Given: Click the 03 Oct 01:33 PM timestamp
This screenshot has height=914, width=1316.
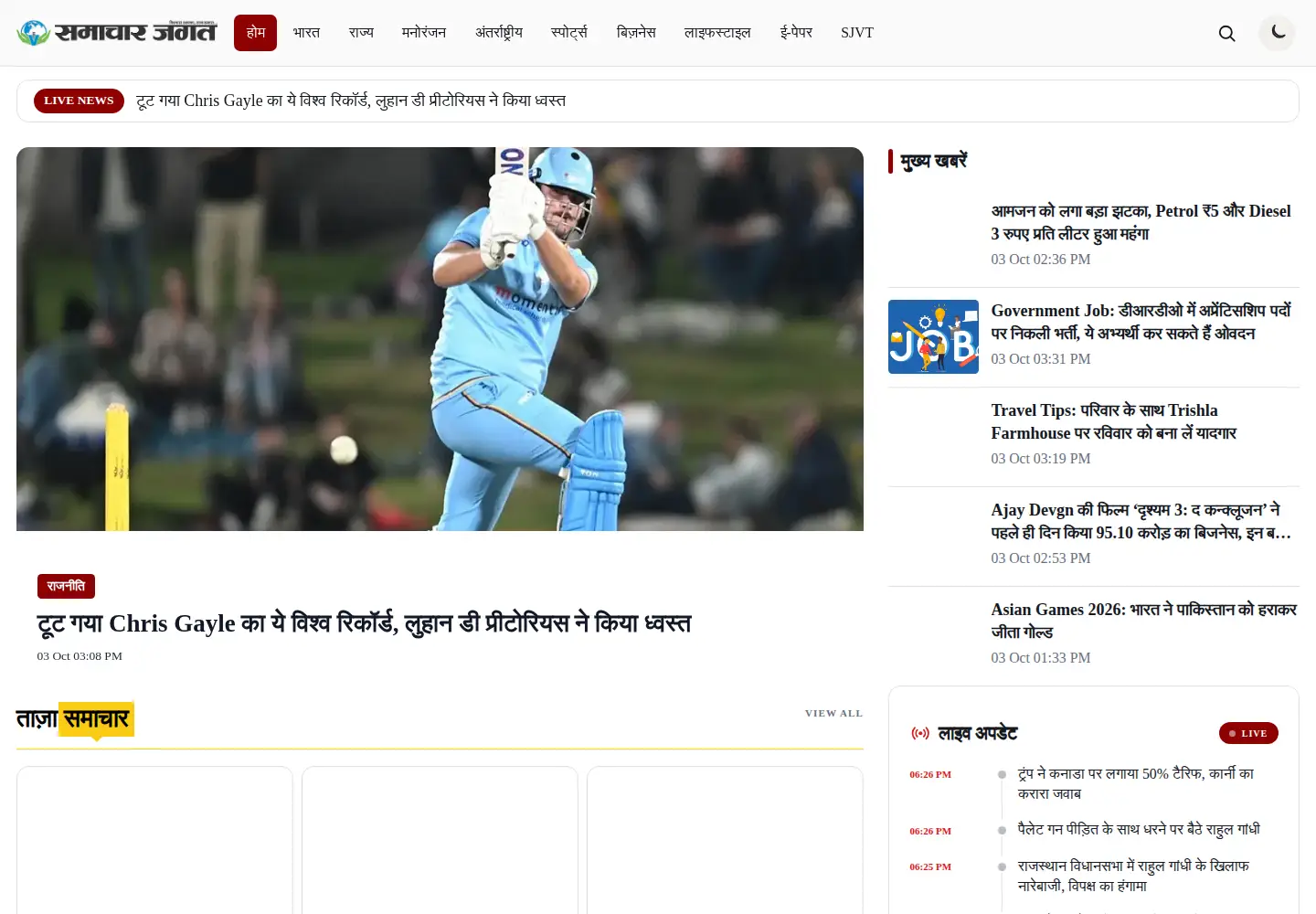Looking at the screenshot, I should pos(1041,658).
